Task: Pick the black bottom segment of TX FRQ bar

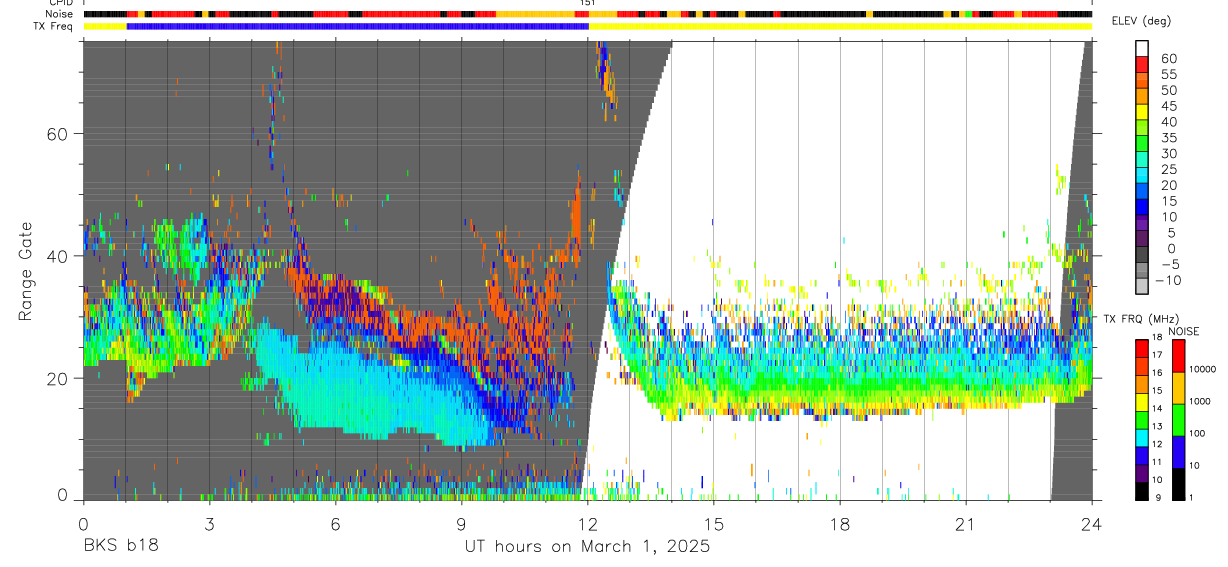Action: [x=1142, y=491]
